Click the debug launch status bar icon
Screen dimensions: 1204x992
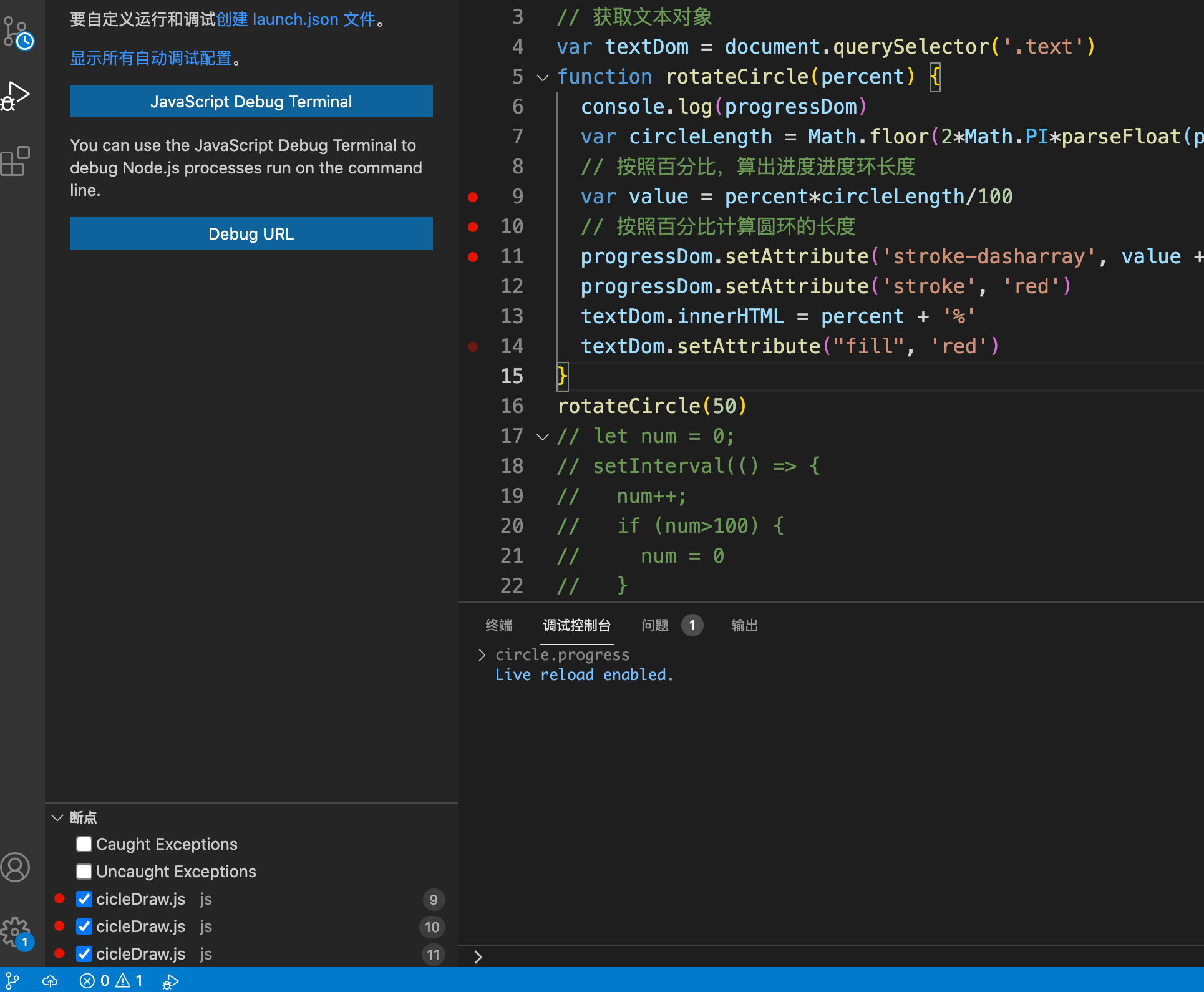[x=170, y=981]
